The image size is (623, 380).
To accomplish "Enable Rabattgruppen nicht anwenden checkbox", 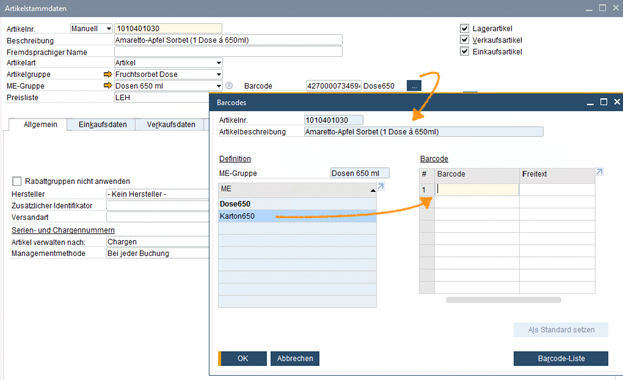I will [17, 181].
